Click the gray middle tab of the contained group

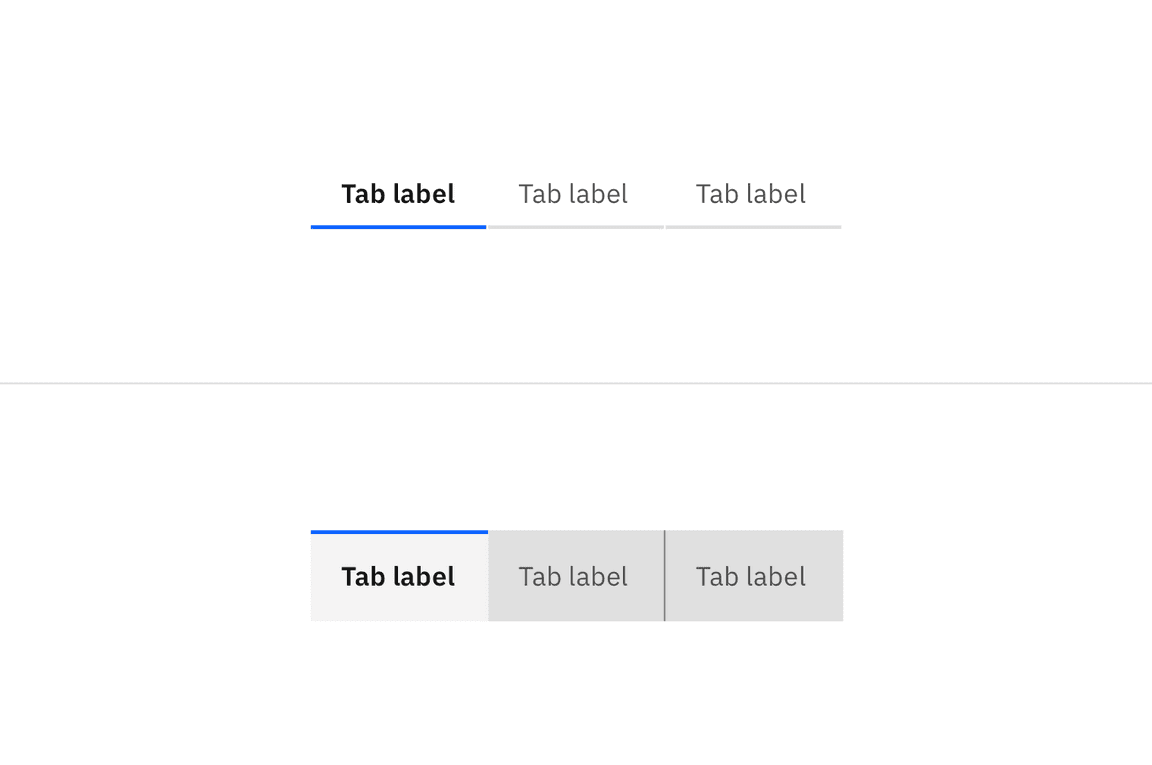573,576
